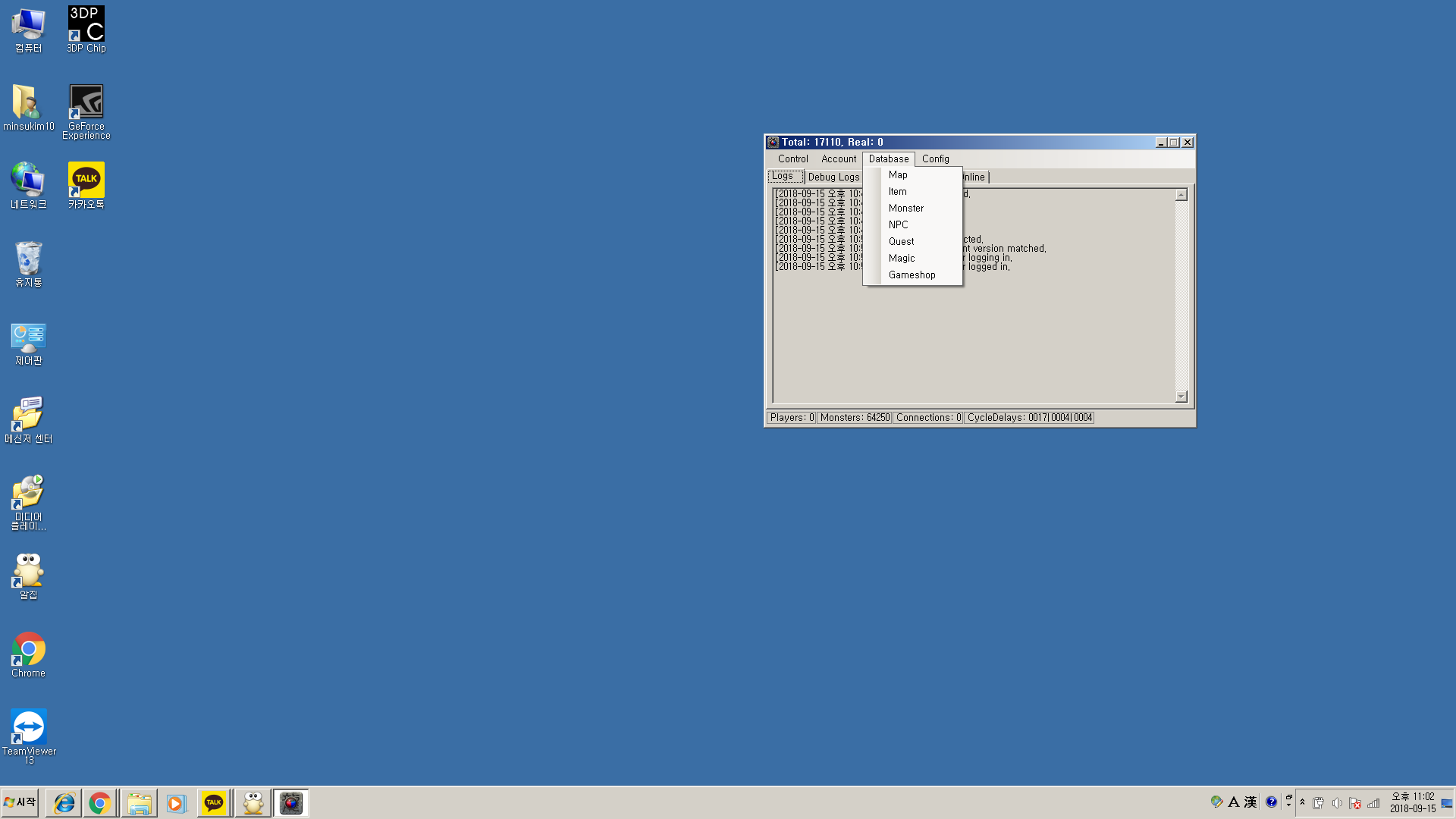
Task: Launch GeForce Experience from desktop
Action: coord(86,112)
